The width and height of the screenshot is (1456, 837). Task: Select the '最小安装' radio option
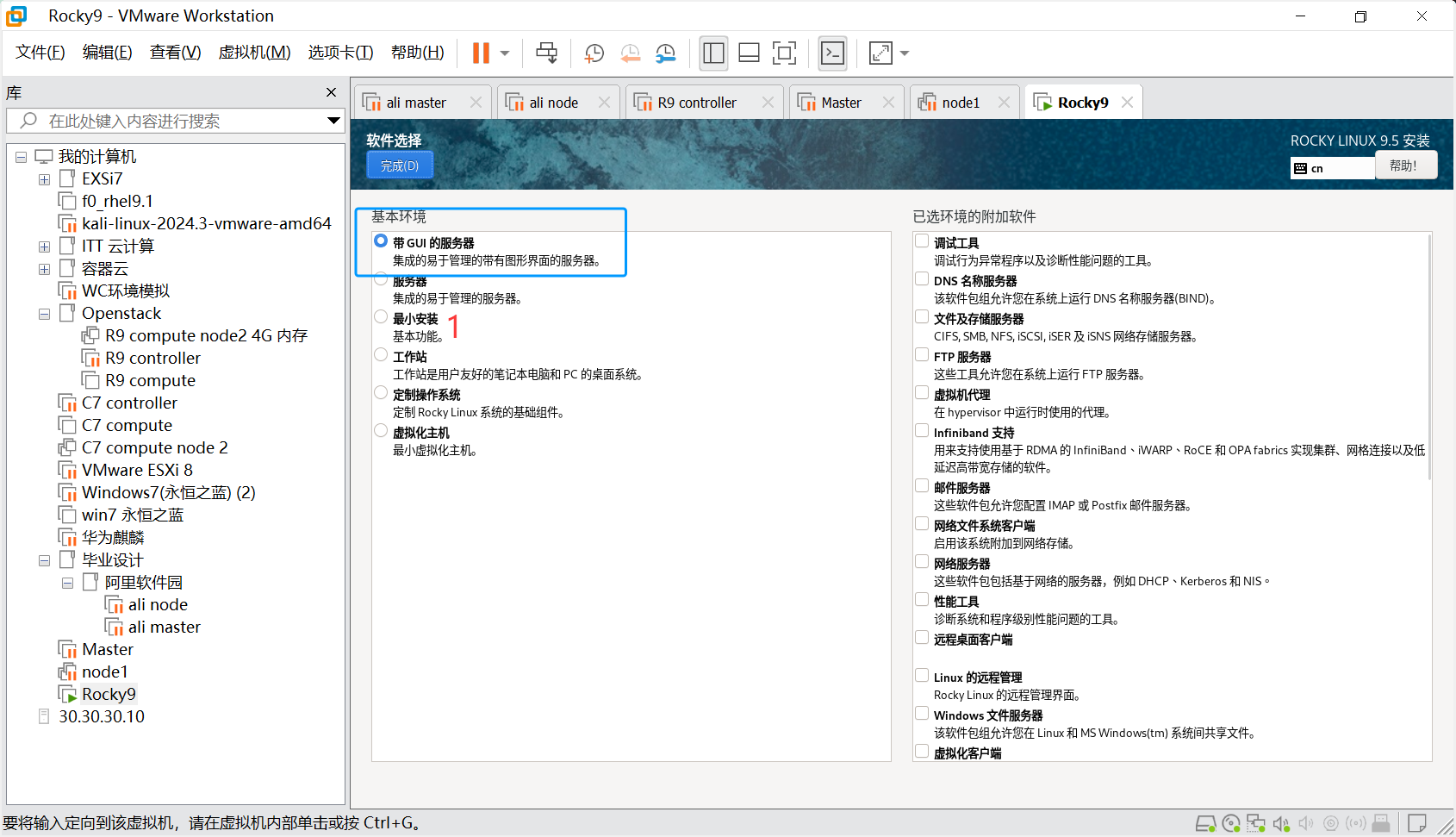[x=381, y=317]
